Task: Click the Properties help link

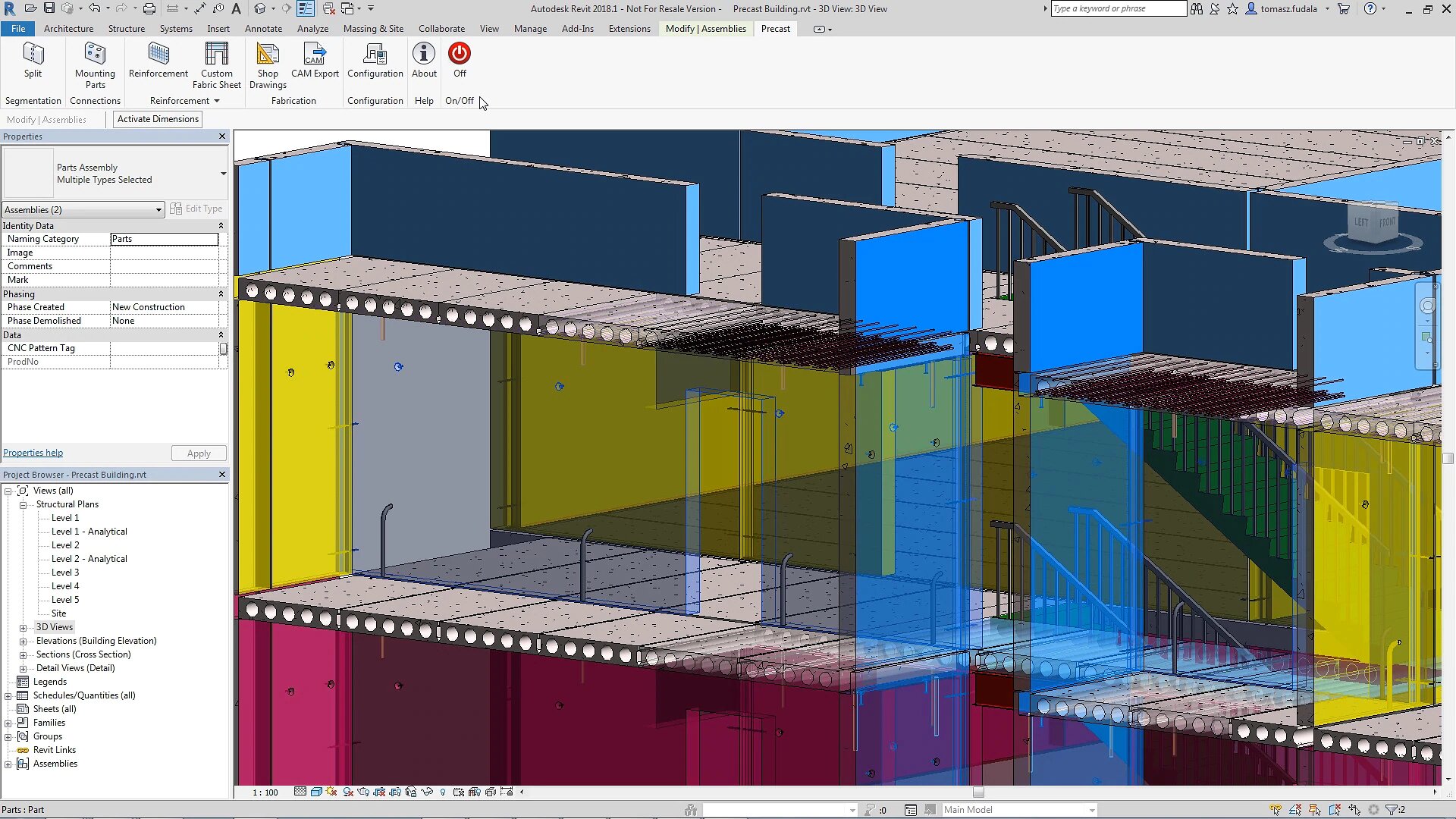Action: pyautogui.click(x=32, y=452)
